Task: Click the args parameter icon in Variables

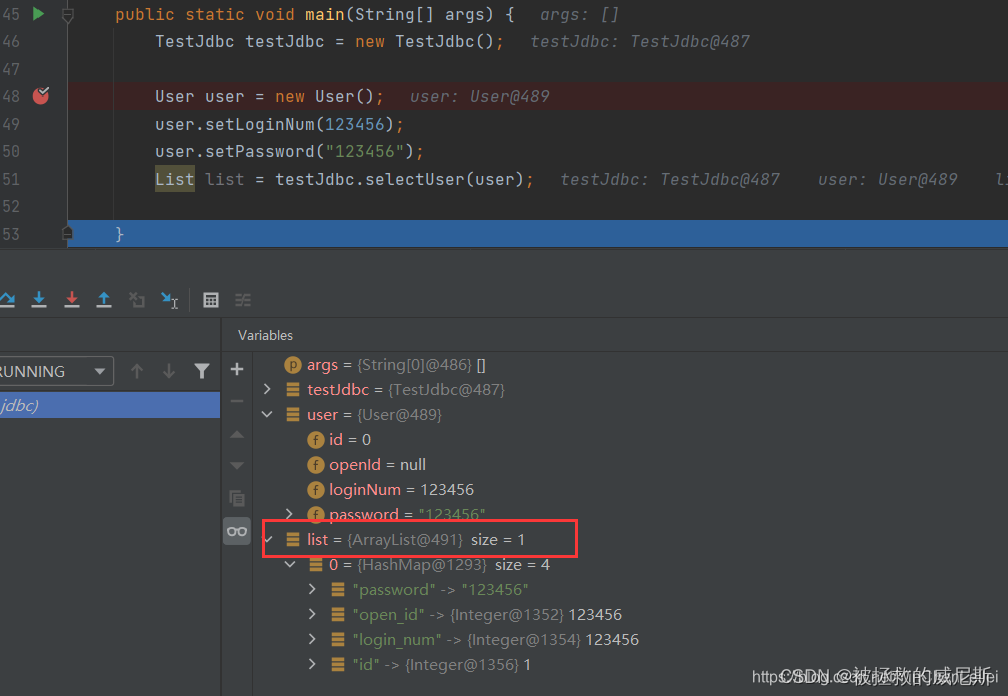Action: [292, 365]
